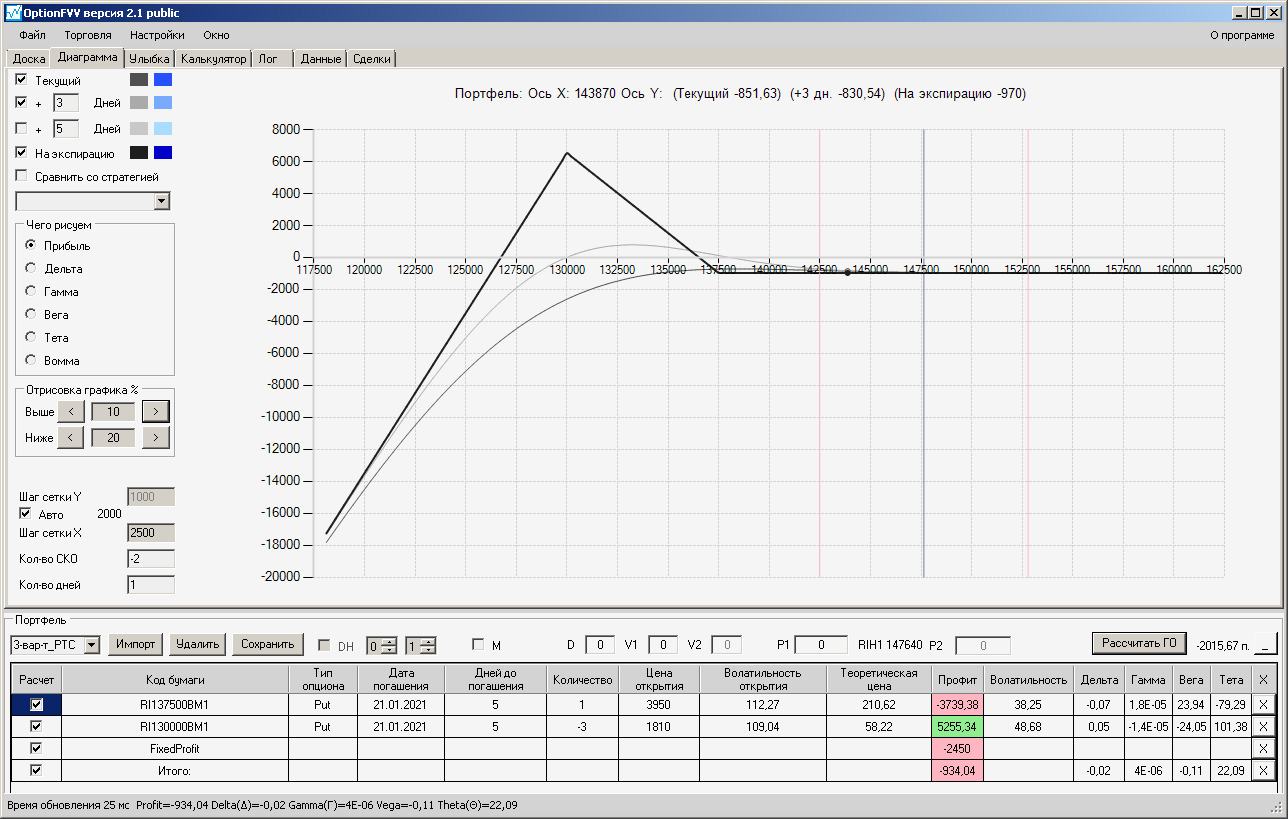Switch to the Улыбка tab
The width and height of the screenshot is (1288, 819).
tap(150, 59)
